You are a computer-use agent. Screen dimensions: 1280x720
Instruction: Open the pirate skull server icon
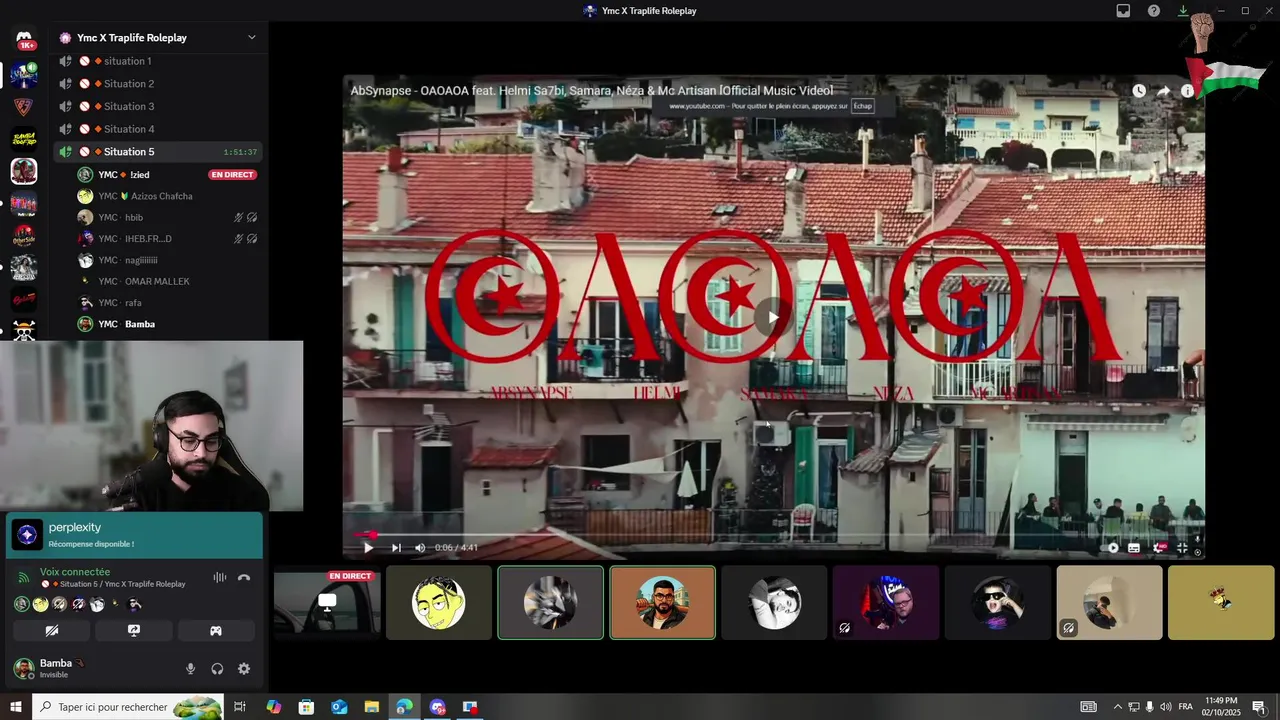[24, 330]
